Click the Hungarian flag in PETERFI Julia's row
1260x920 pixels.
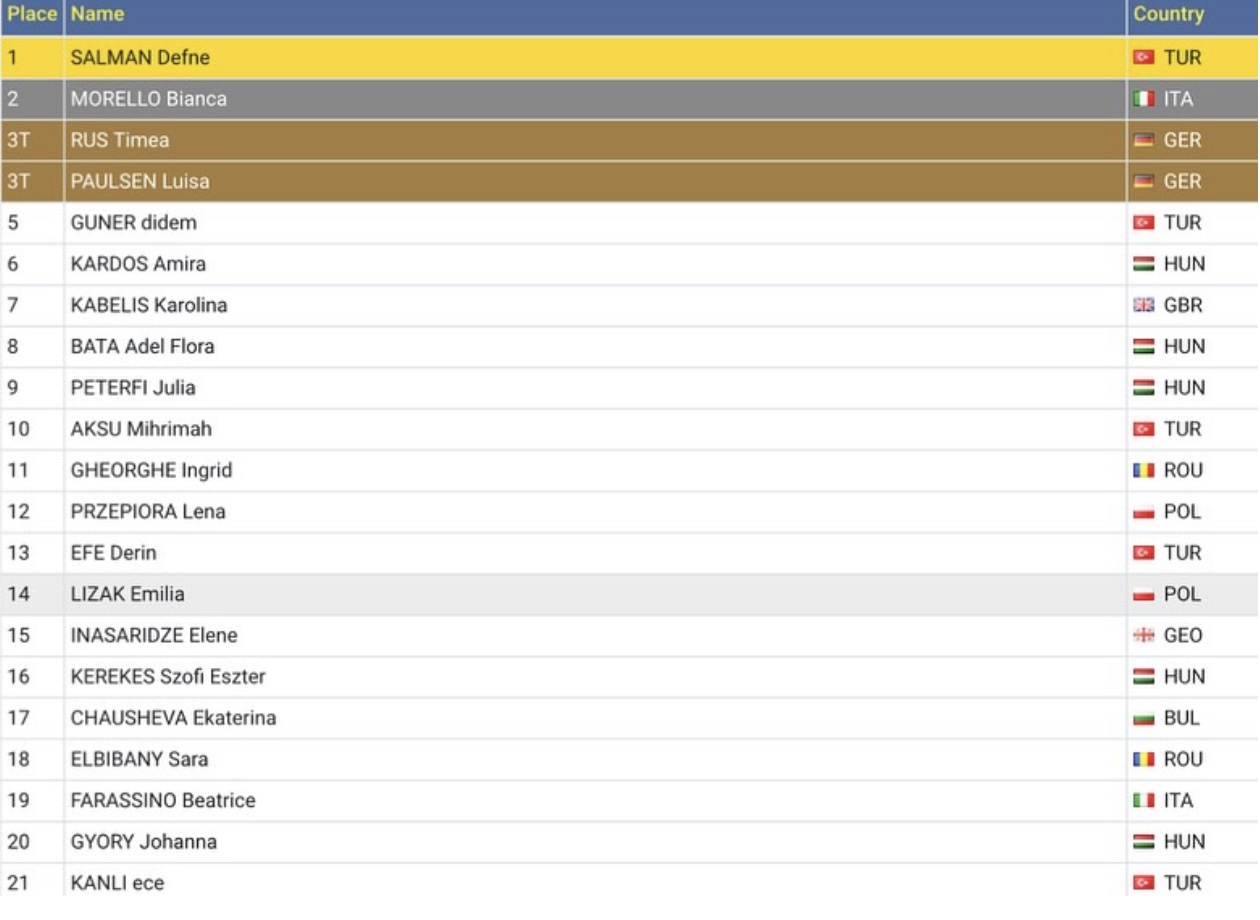pos(1144,388)
